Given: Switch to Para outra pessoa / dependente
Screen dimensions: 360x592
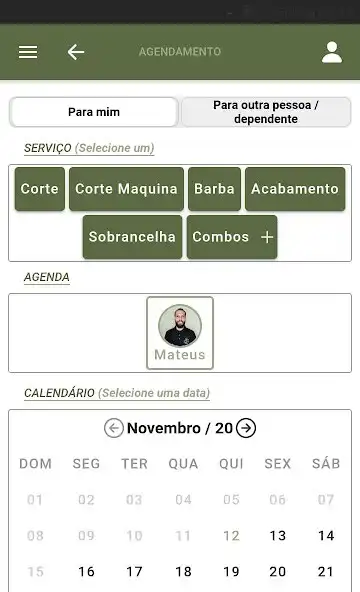Looking at the screenshot, I should coord(266,112).
